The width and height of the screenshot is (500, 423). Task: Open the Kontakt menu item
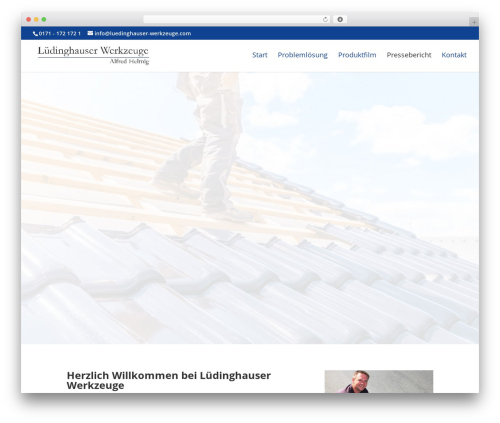pos(454,55)
